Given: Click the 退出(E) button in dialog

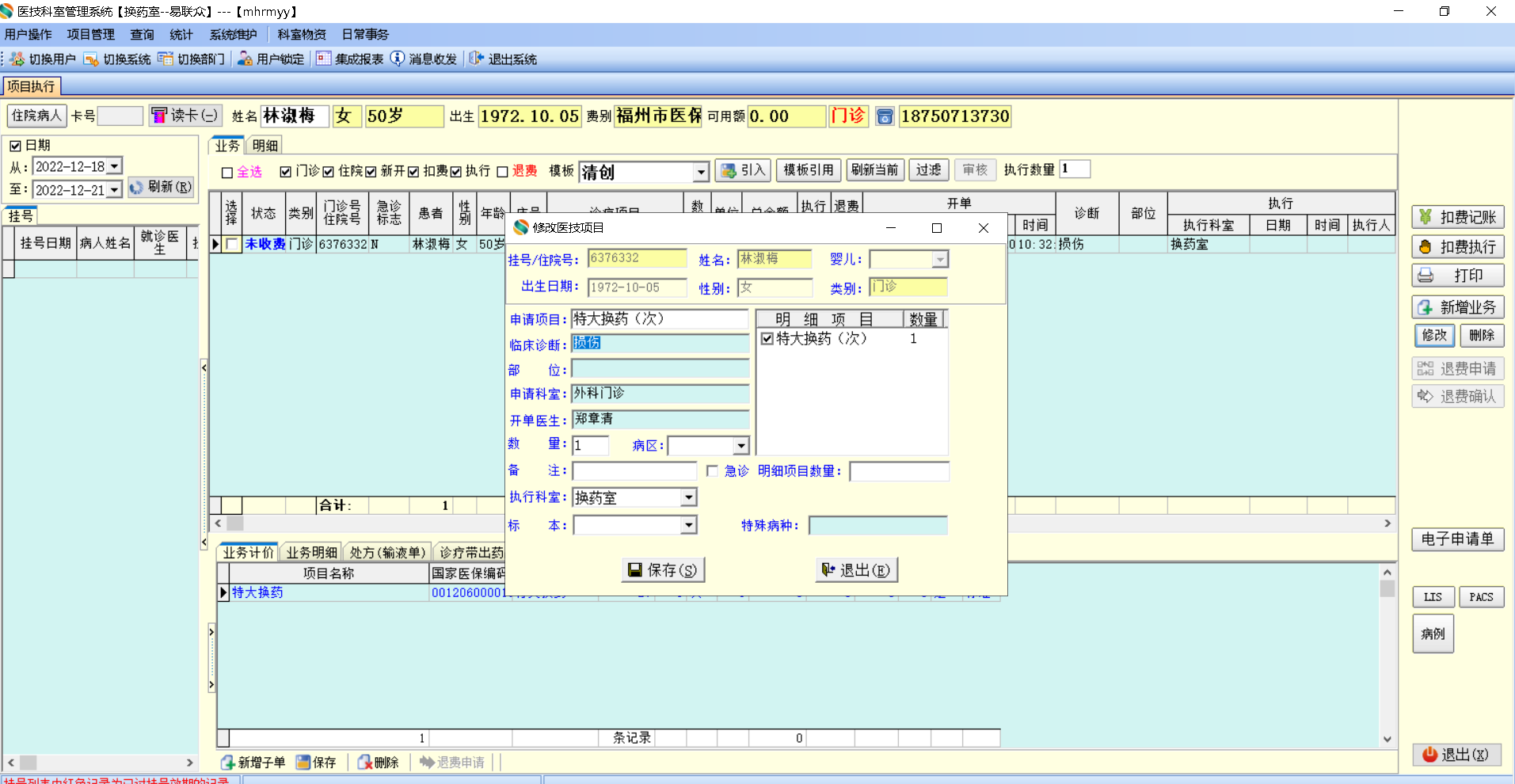Looking at the screenshot, I should (856, 570).
